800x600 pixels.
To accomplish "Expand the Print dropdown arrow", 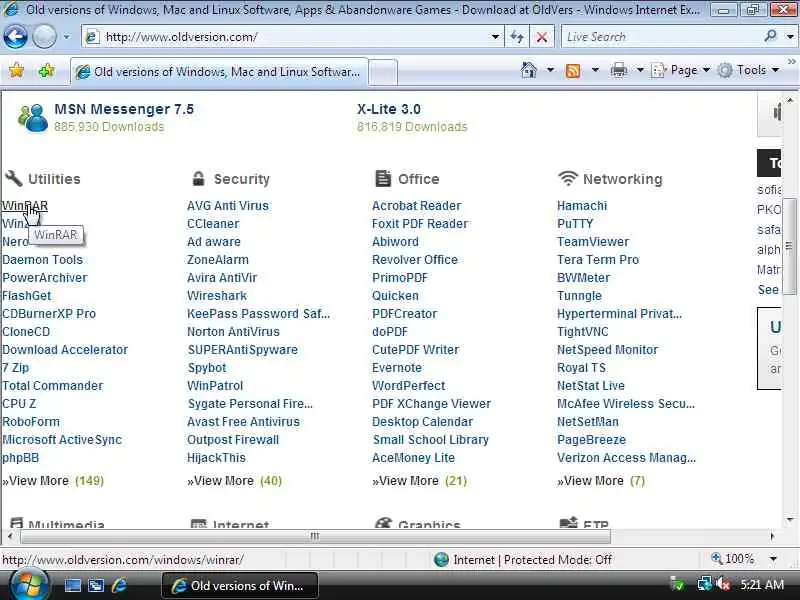I will click(x=640, y=70).
